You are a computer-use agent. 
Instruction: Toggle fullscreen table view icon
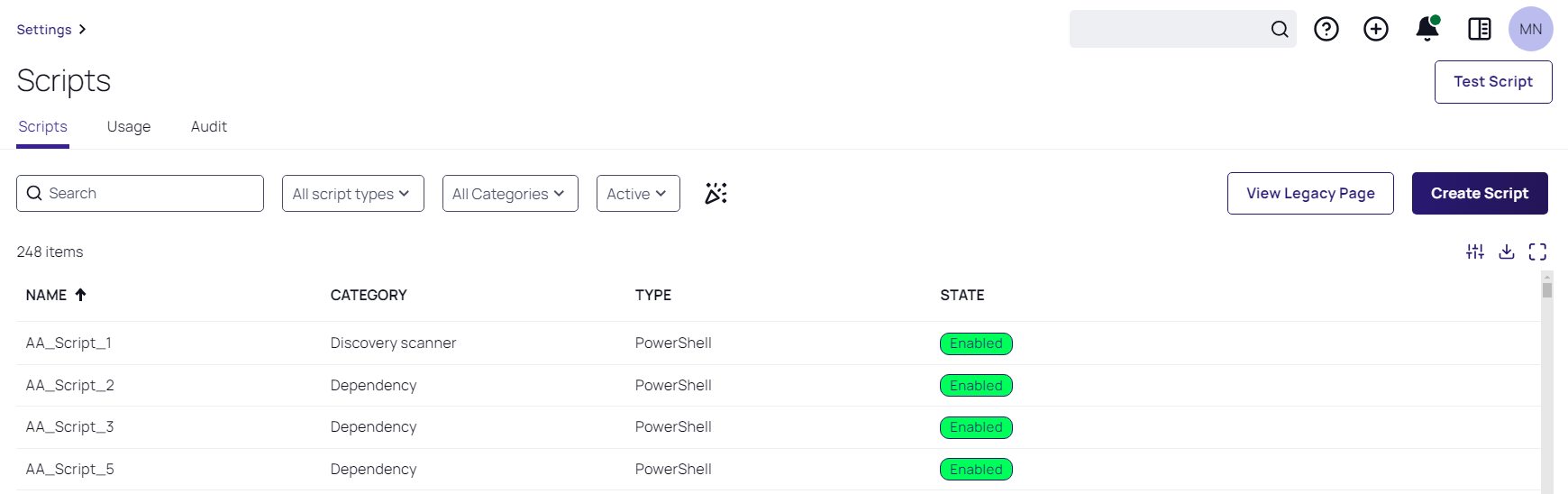tap(1538, 252)
